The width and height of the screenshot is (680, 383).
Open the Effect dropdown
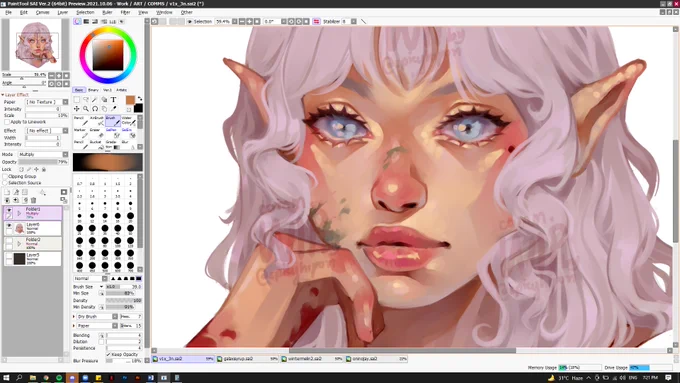pyautogui.click(x=47, y=131)
